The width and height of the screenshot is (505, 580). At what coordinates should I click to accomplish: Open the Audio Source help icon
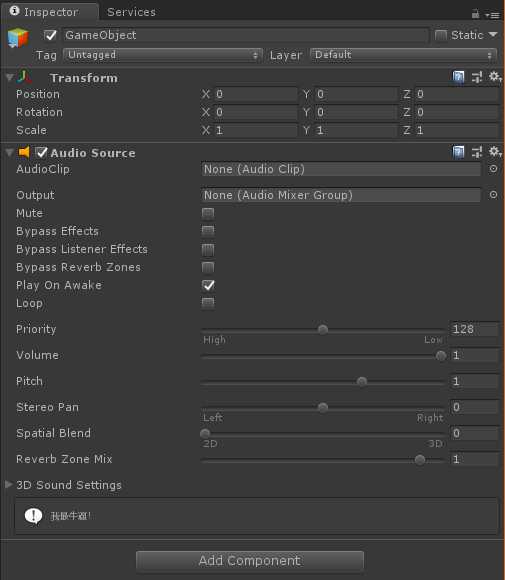coord(458,152)
